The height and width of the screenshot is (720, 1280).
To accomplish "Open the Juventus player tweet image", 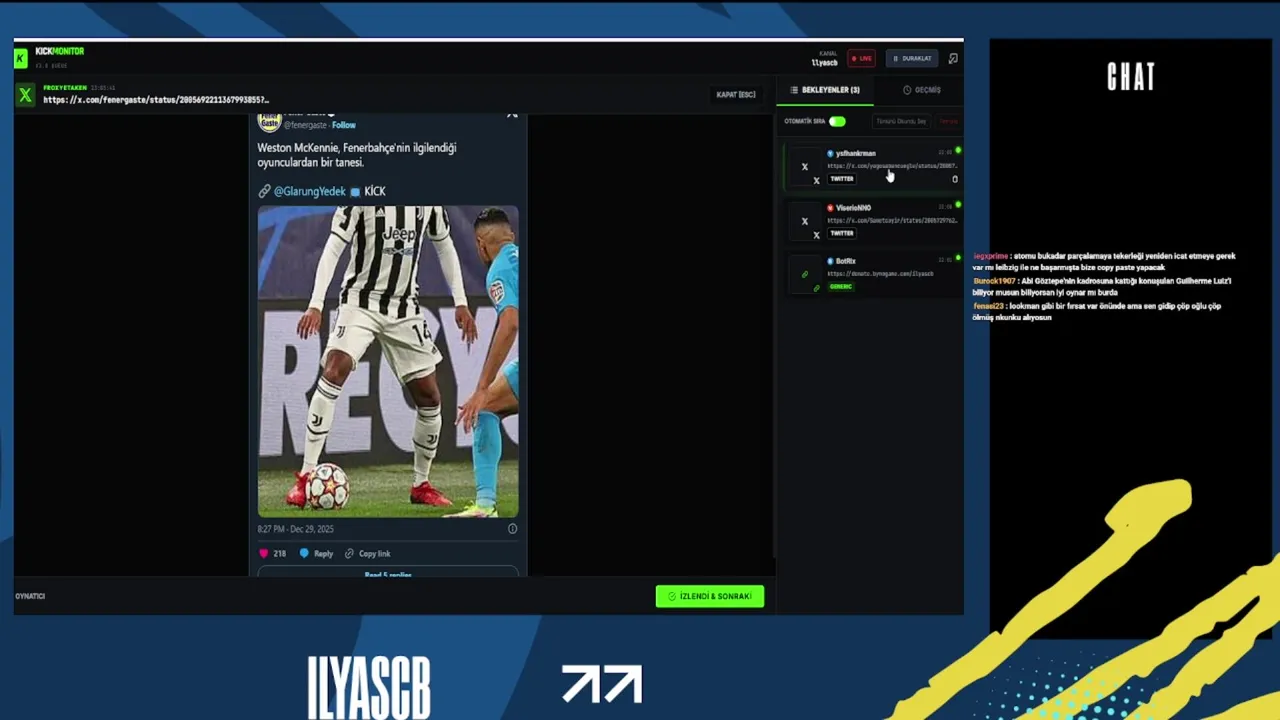I will 388,361.
